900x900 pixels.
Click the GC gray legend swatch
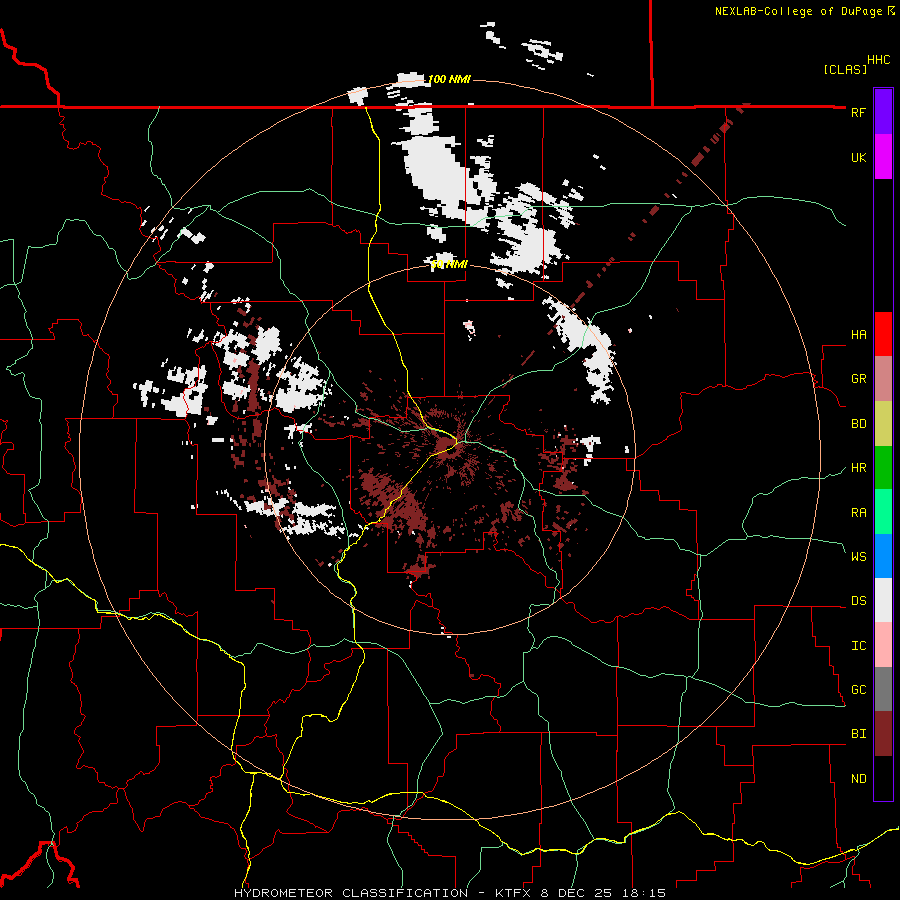click(883, 689)
